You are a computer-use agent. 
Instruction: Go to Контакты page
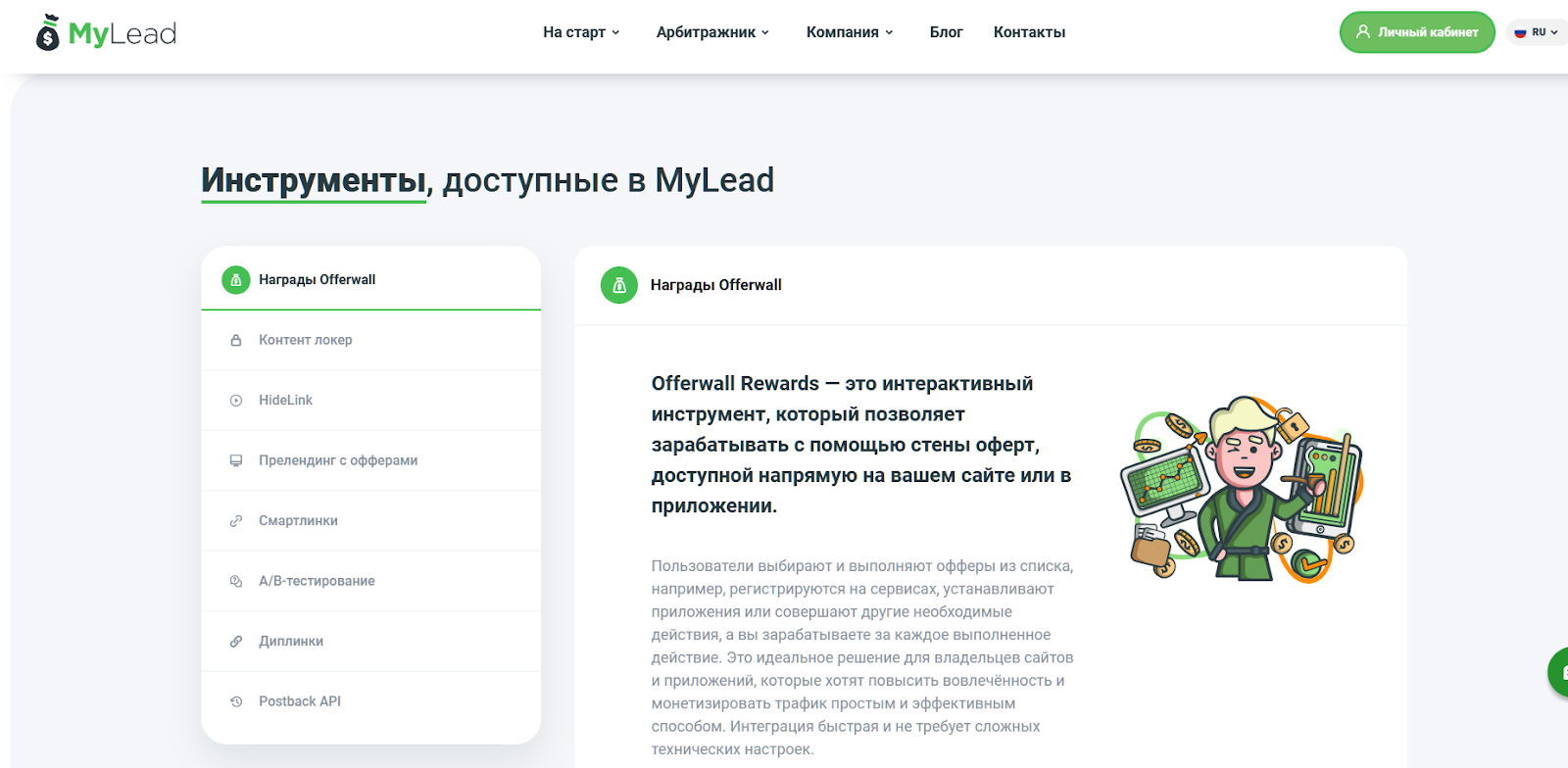pyautogui.click(x=1029, y=32)
